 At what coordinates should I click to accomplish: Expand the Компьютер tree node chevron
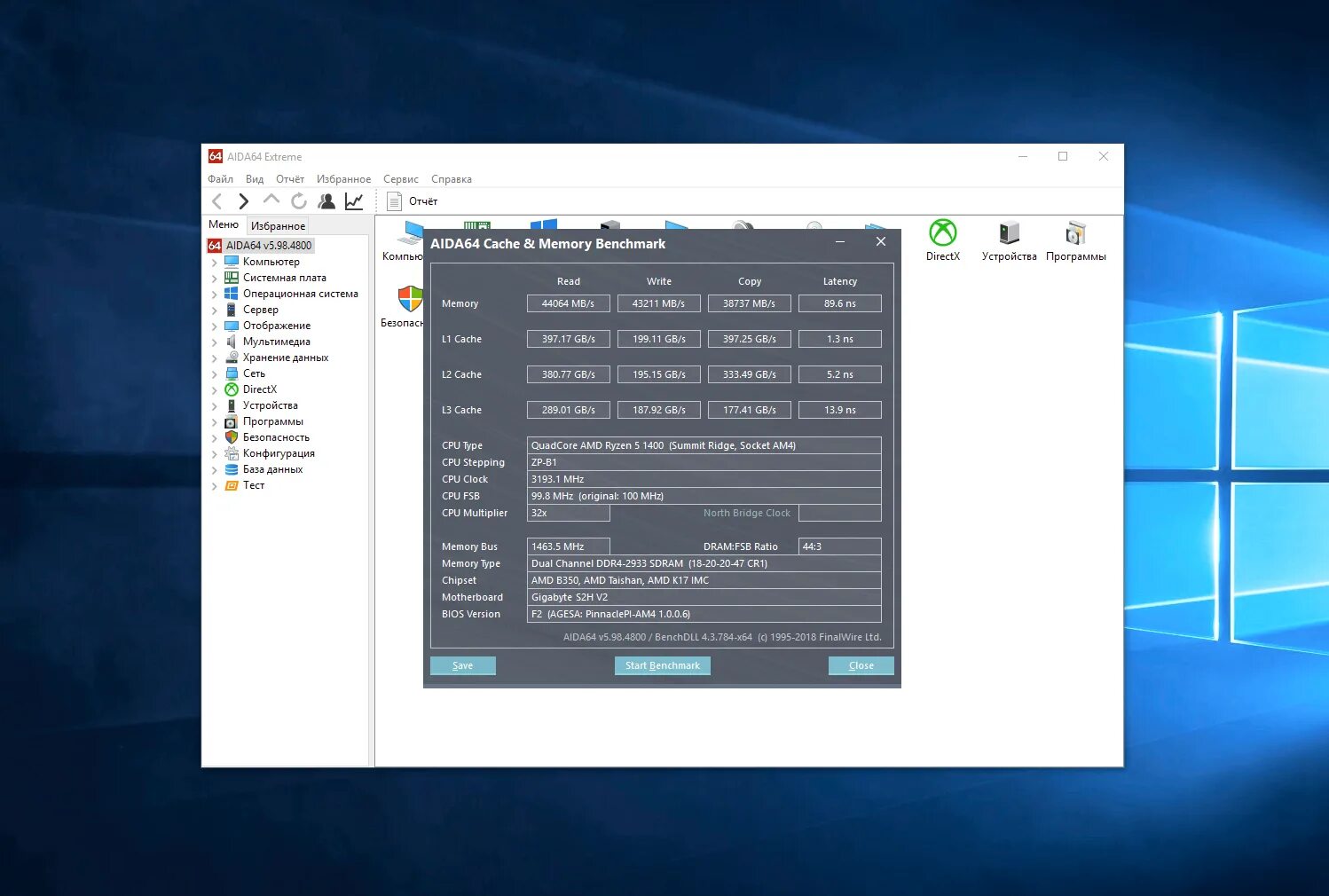(x=214, y=263)
